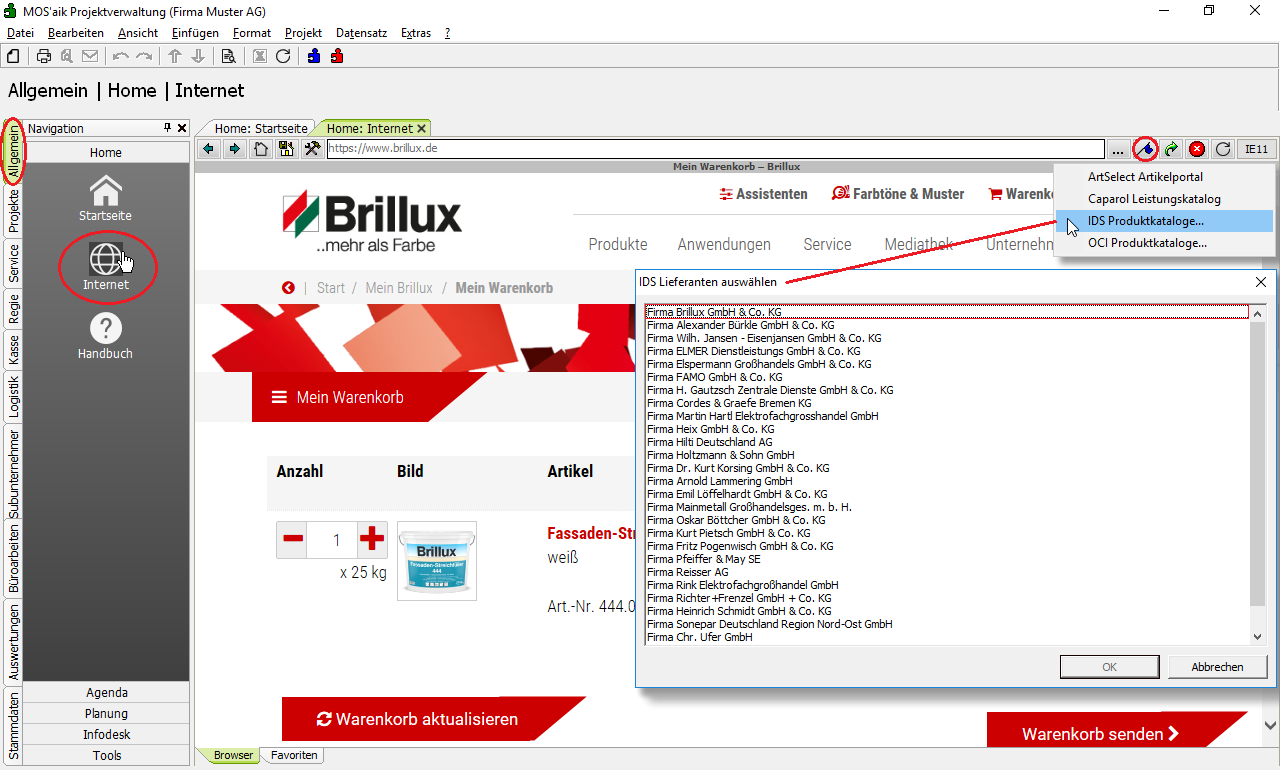The image size is (1280, 770).
Task: Pin the Navigation panel
Action: coord(167,128)
